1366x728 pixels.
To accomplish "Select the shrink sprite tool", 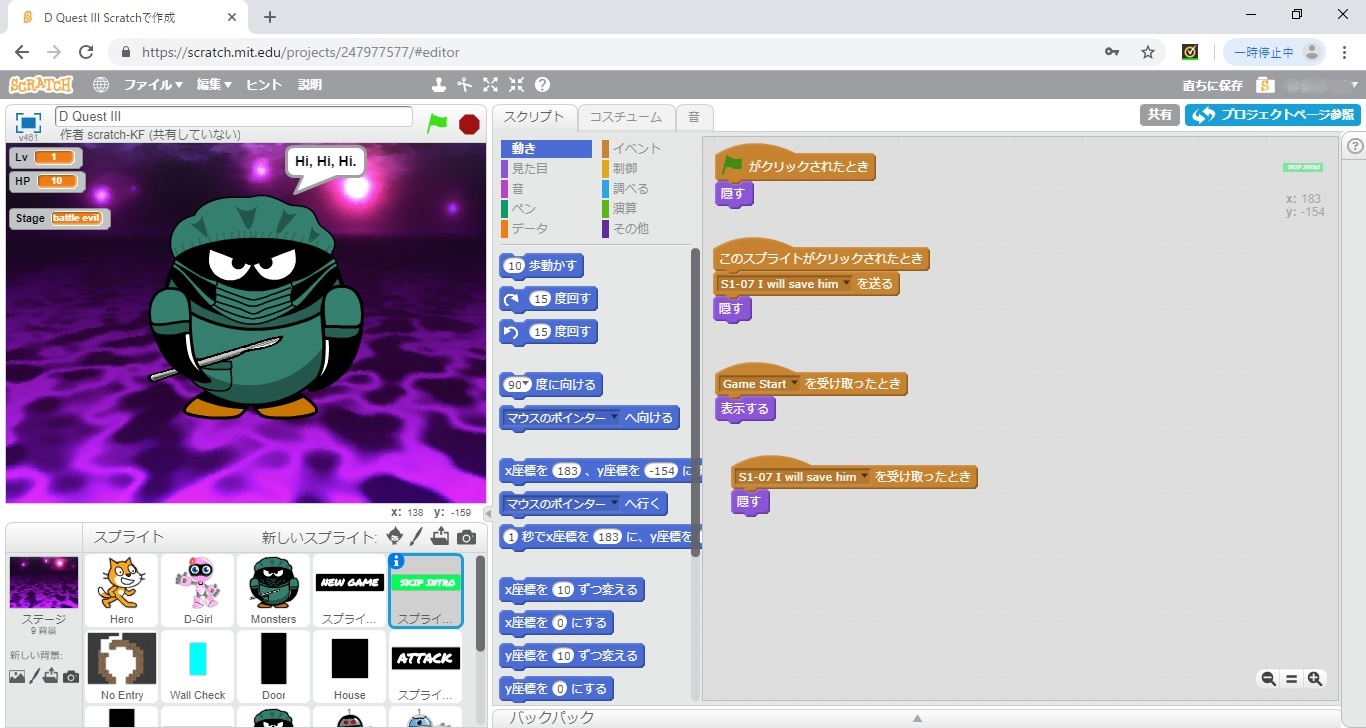I will point(516,85).
